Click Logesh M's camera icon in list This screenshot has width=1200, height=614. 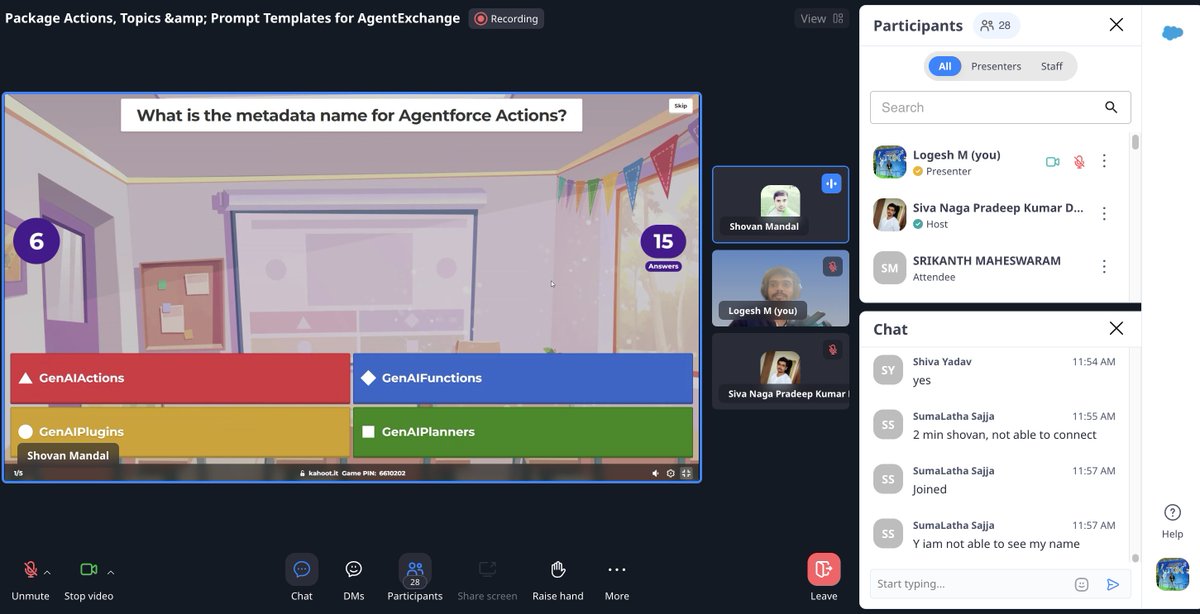click(x=1052, y=161)
